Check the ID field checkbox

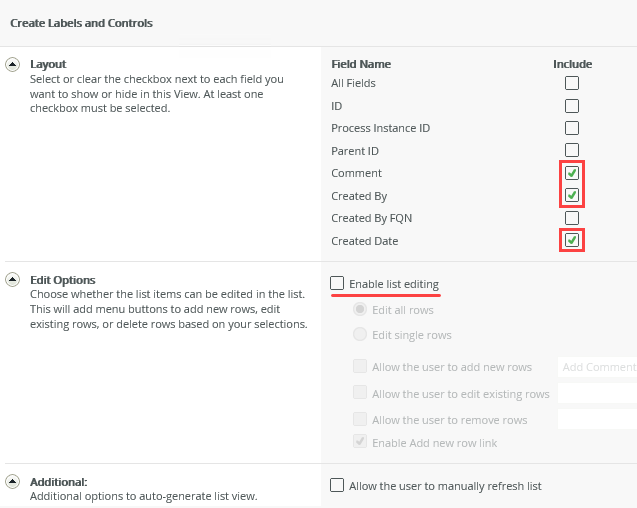(x=572, y=105)
